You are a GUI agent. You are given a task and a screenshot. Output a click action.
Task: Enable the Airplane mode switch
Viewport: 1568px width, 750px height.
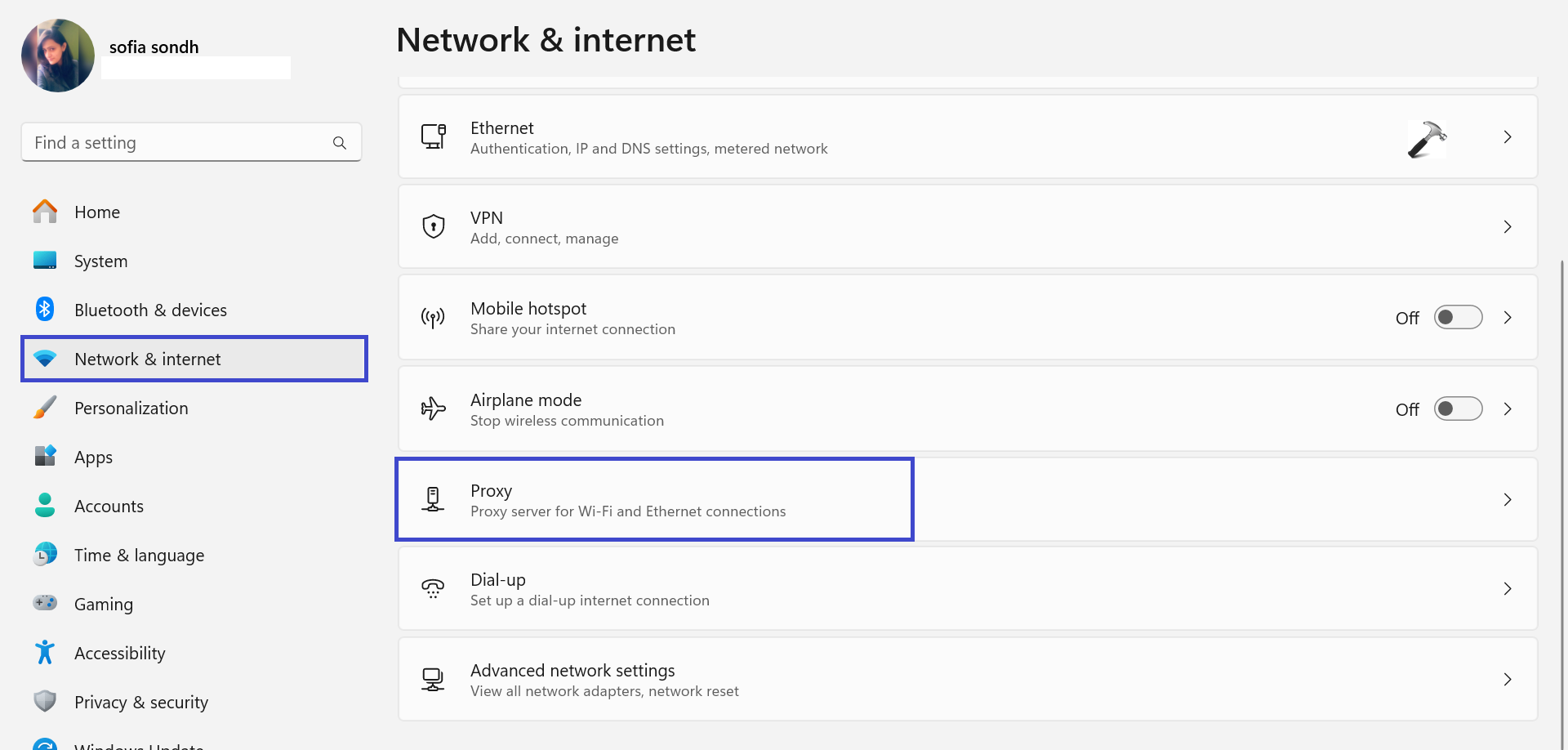[x=1458, y=408]
